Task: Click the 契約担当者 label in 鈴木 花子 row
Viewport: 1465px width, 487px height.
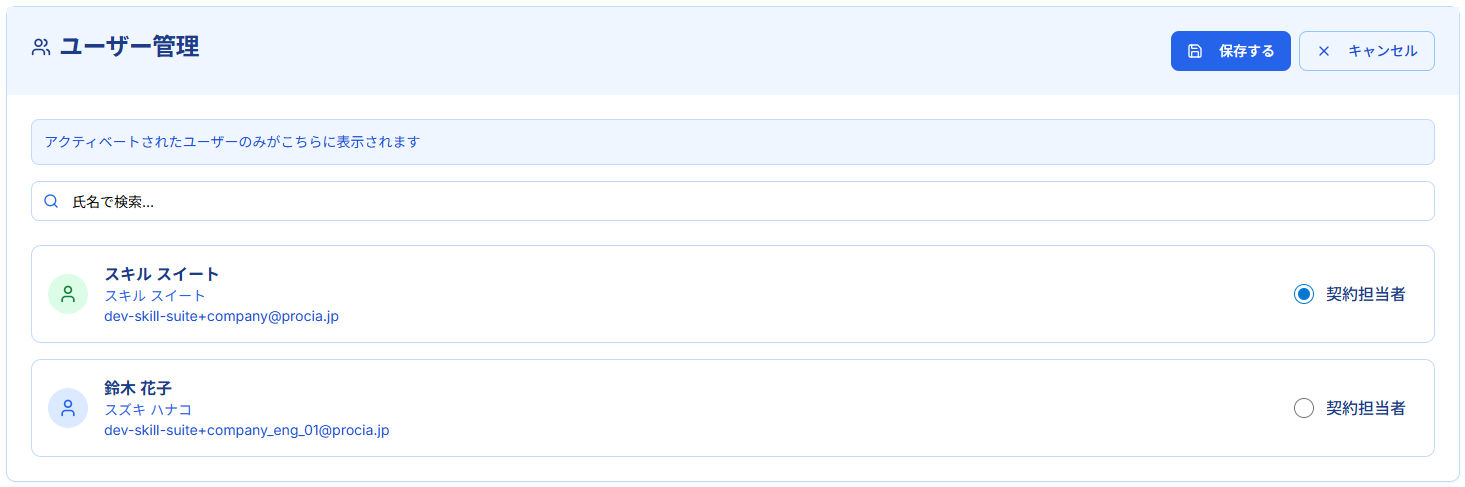Action: (1366, 408)
